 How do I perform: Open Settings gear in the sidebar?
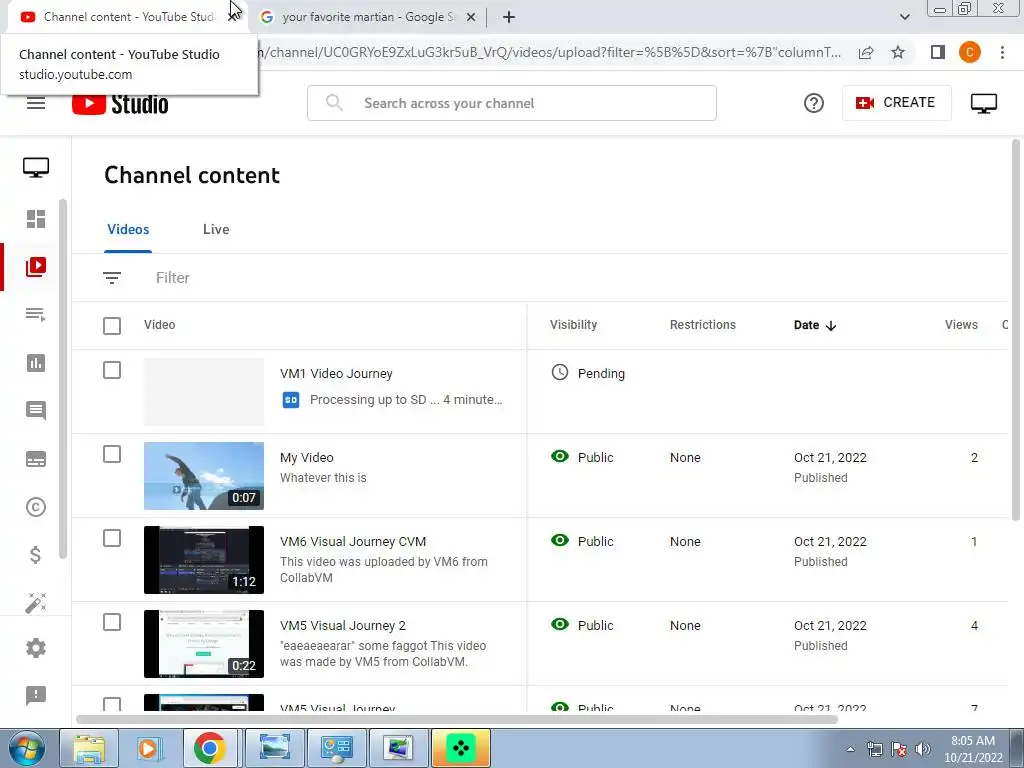tap(36, 648)
